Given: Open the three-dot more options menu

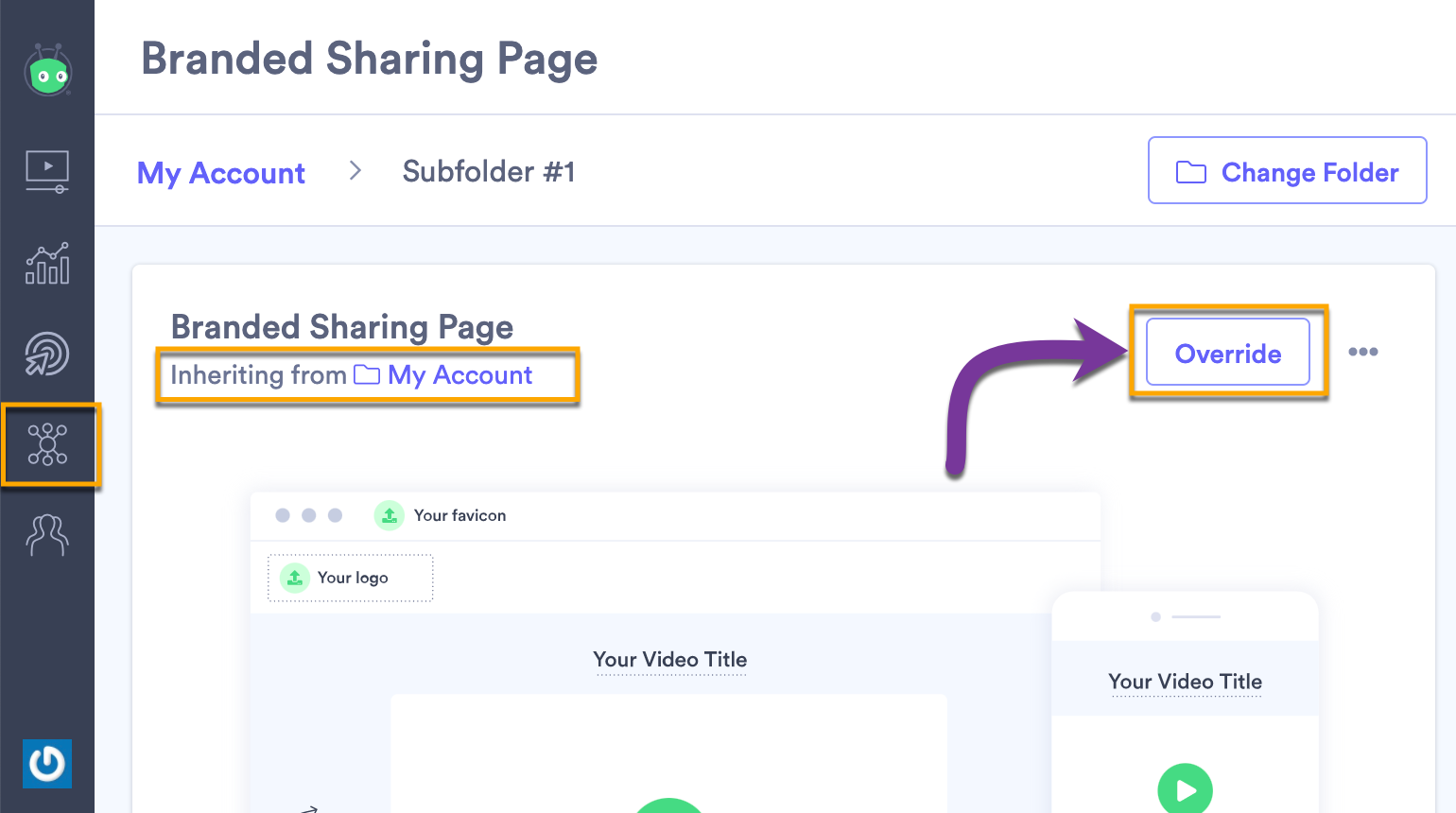Looking at the screenshot, I should (x=1362, y=352).
